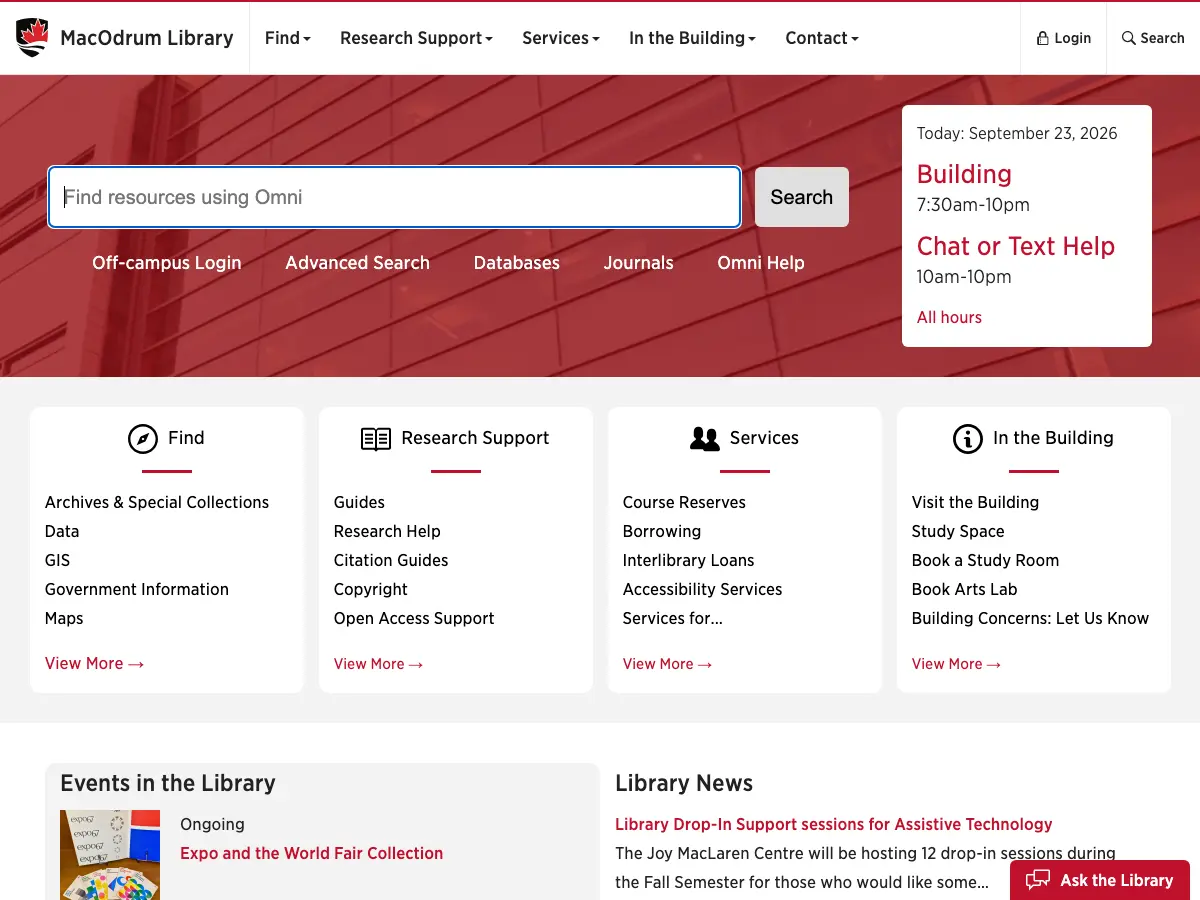Open the Assistive Technology drop-in news link
Screen dimensions: 1200x900
tap(834, 824)
